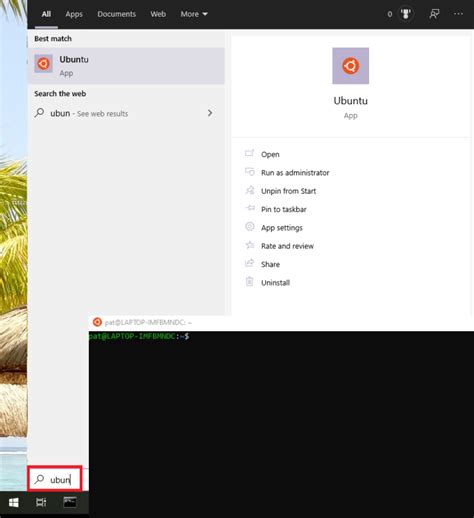Switch to the Apps search tab
Screen dimensions: 474x518
pyautogui.click(x=74, y=14)
